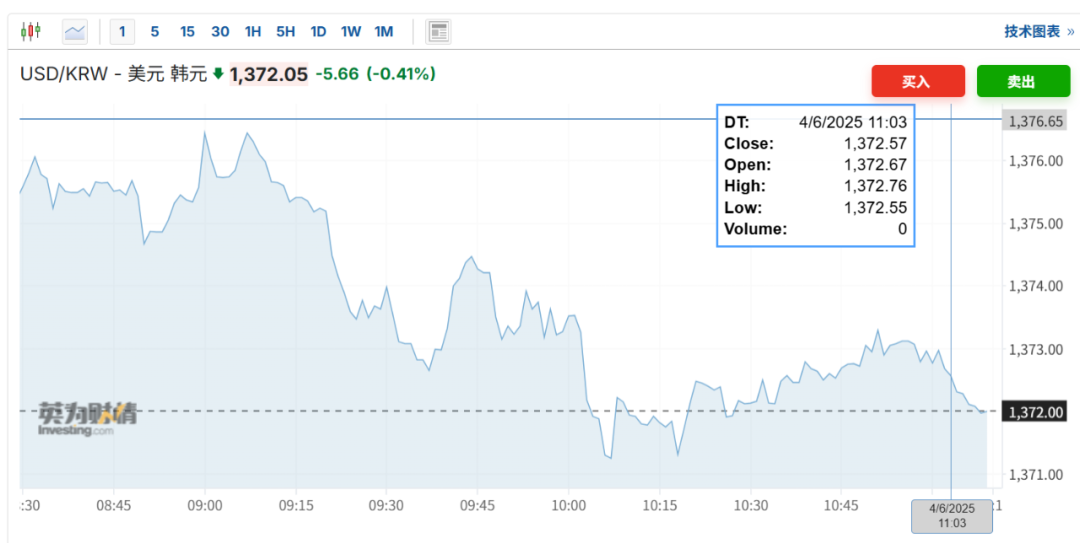This screenshot has width=1080, height=543.
Task: Pick the 1M monthly timeframe
Action: (x=384, y=31)
